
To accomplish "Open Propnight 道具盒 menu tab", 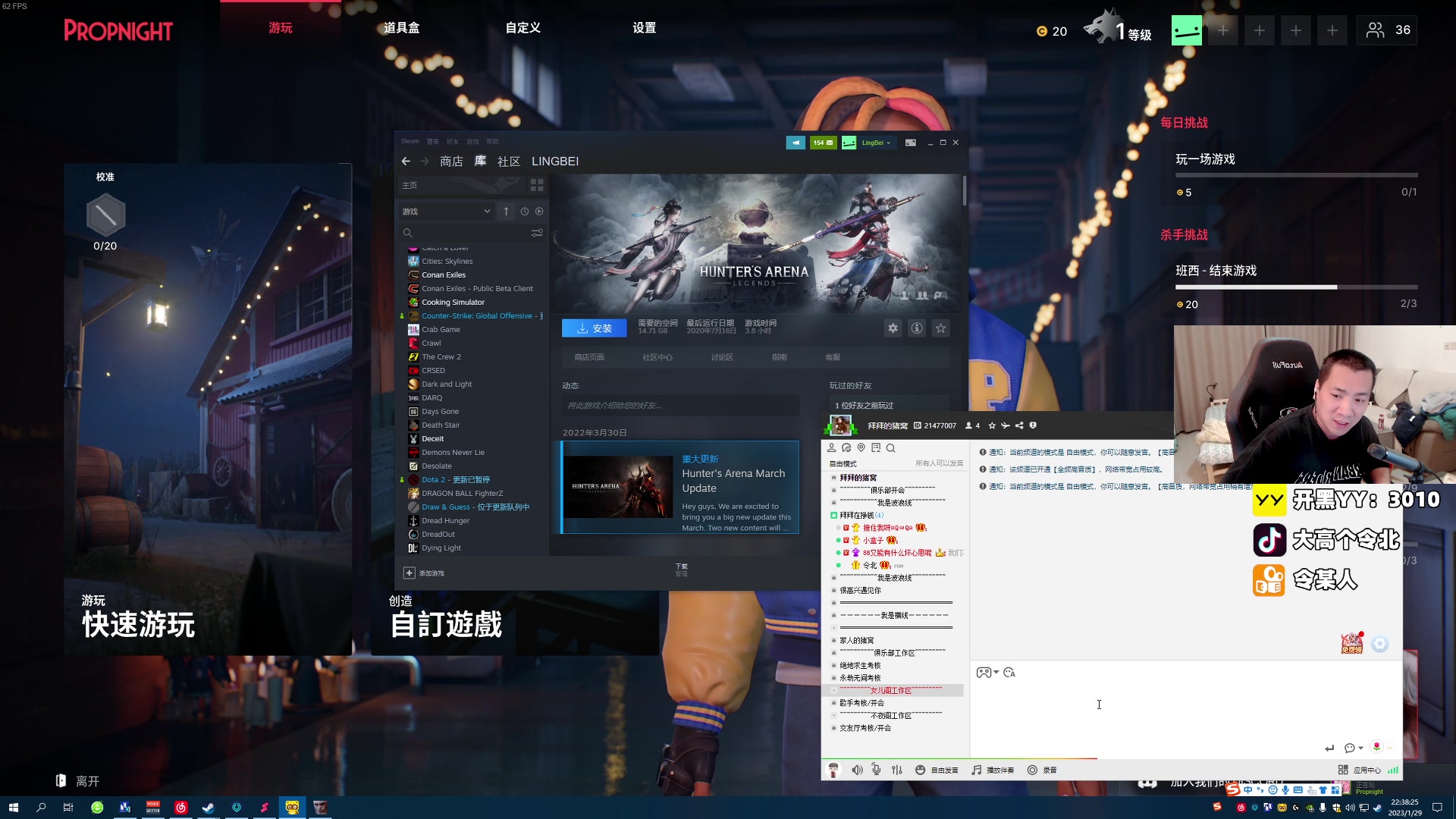I will click(401, 28).
